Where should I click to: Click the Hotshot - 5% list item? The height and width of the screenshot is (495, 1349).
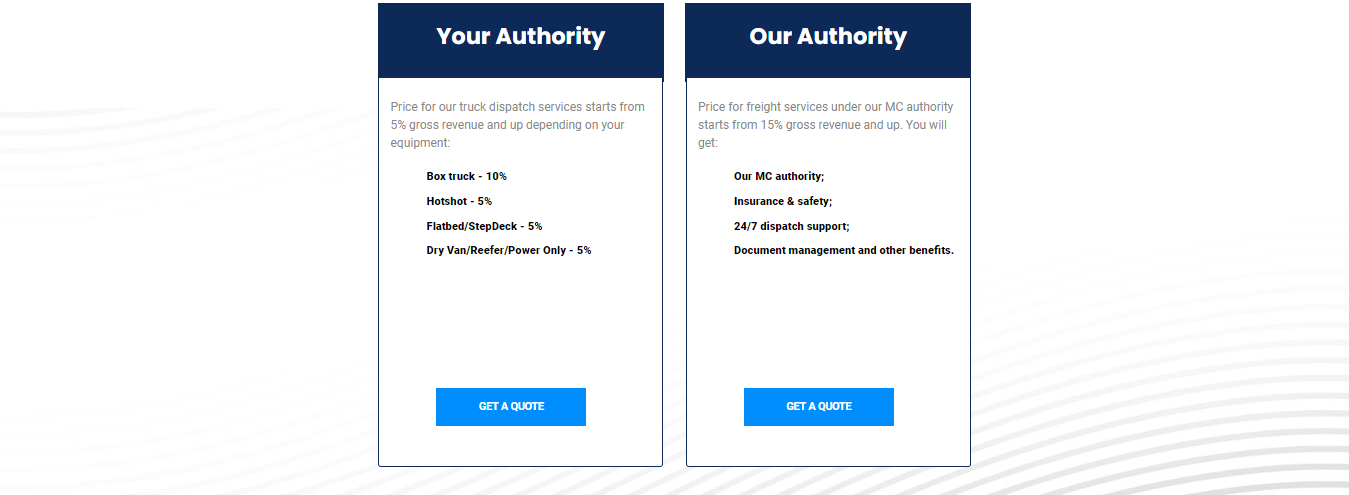tap(459, 201)
